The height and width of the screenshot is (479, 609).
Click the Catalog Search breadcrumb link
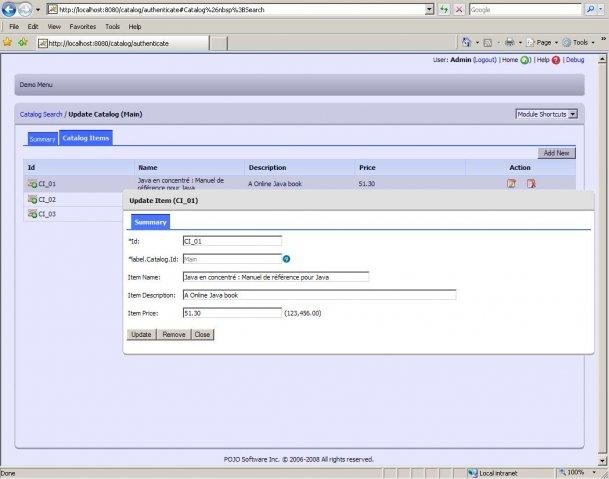[41, 114]
